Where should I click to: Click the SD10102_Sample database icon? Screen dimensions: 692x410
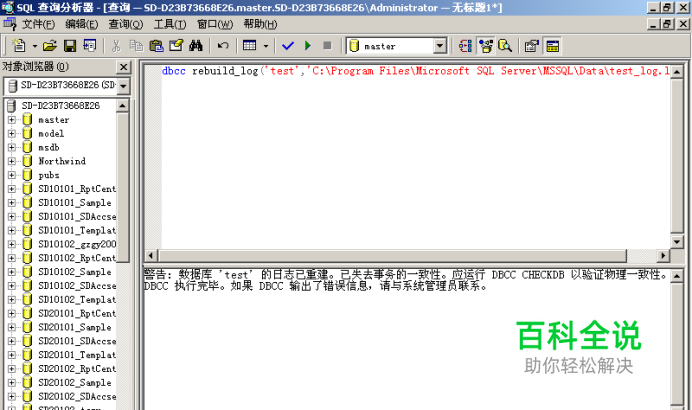click(x=27, y=271)
